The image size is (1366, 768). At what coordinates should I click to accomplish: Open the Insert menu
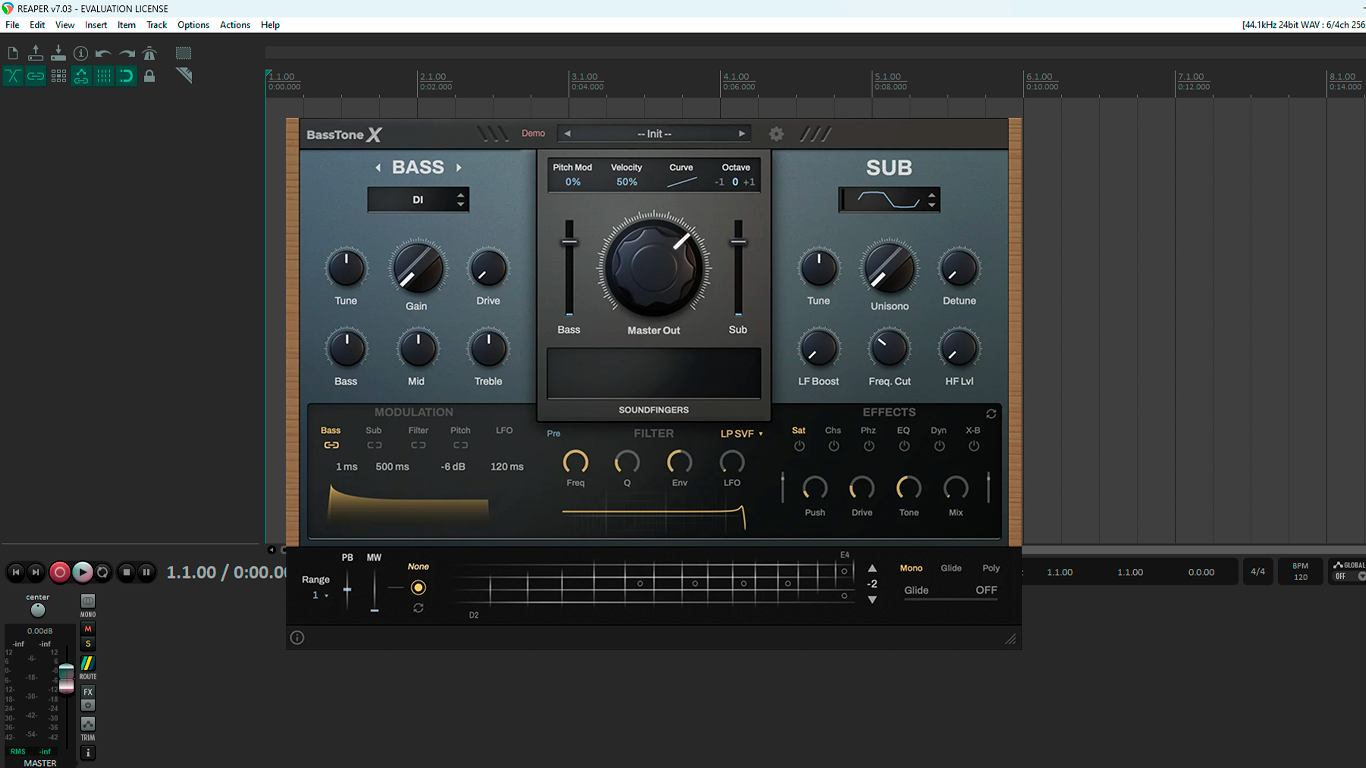pyautogui.click(x=96, y=25)
